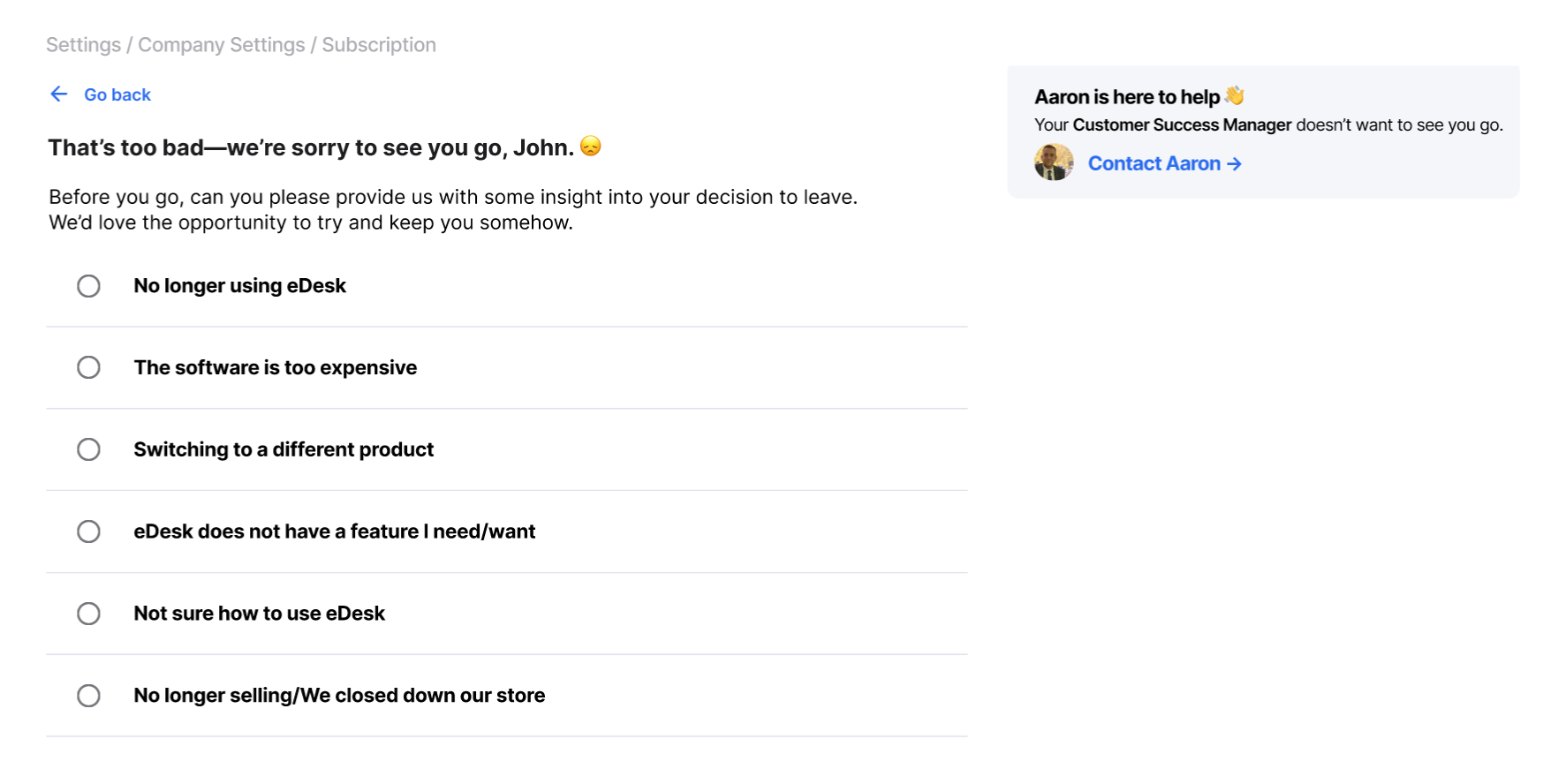Select Not sure how to use eDesk radio button
1551x784 pixels.
(x=88, y=614)
